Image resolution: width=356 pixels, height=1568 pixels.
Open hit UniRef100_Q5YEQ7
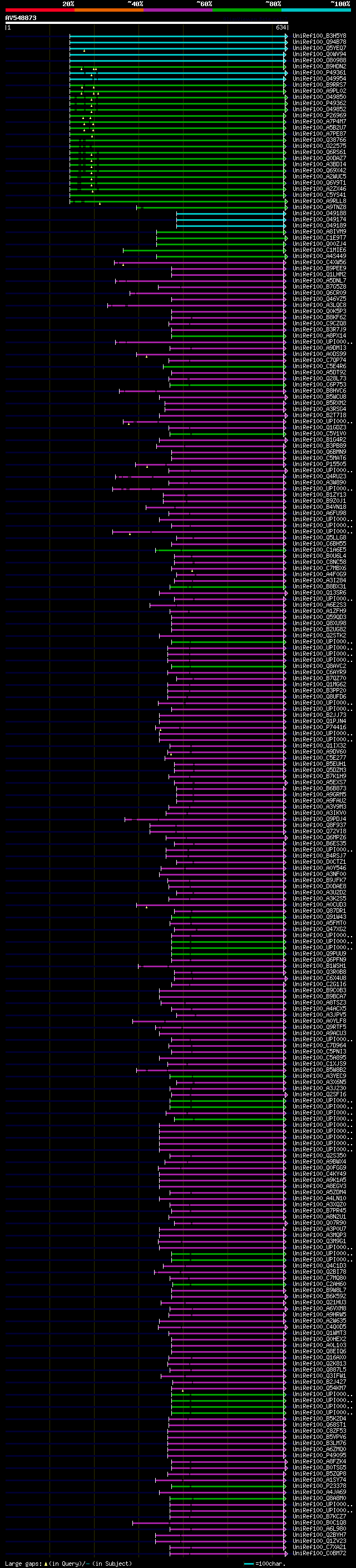[x=319, y=48]
